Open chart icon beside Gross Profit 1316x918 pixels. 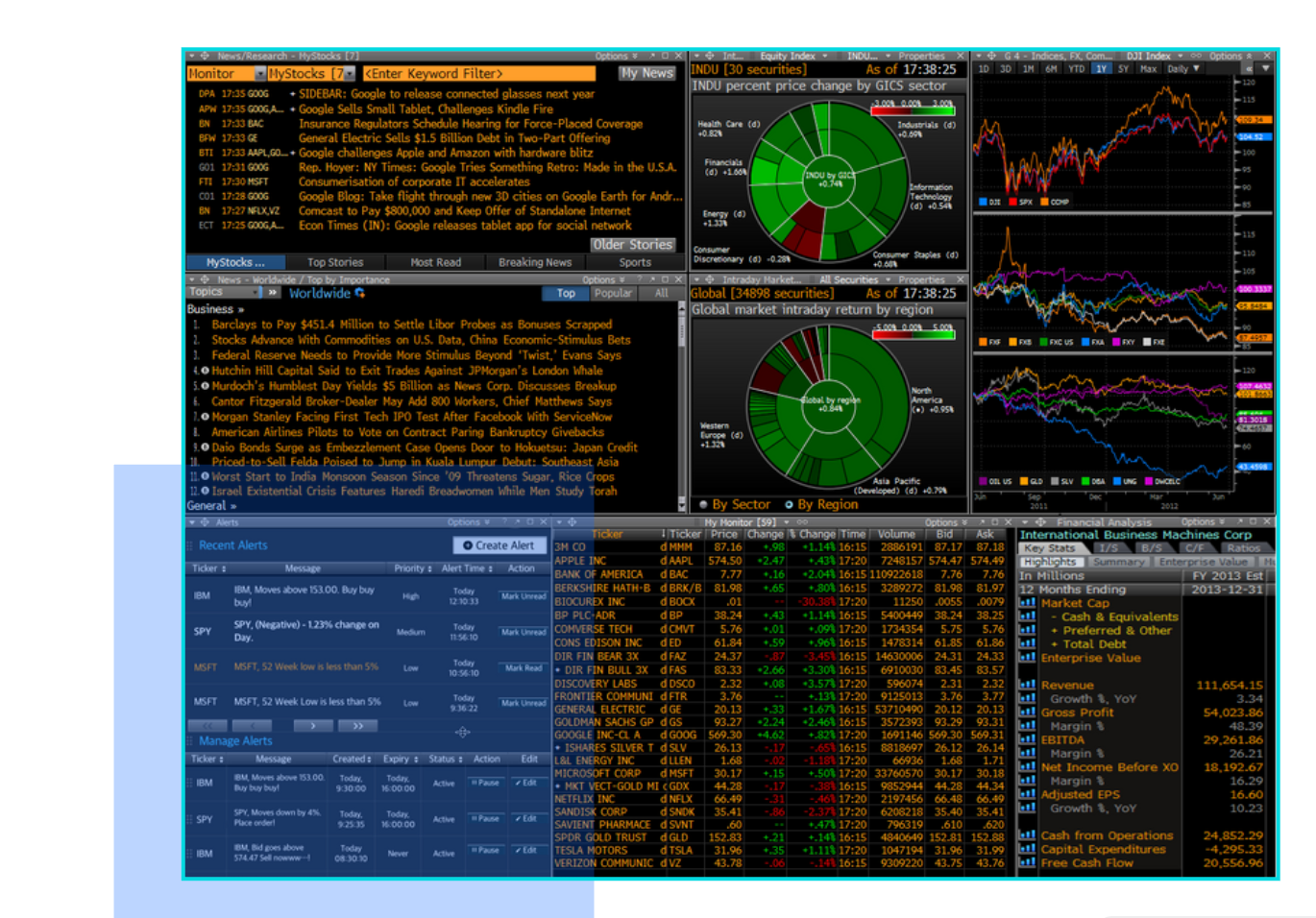[x=1027, y=713]
